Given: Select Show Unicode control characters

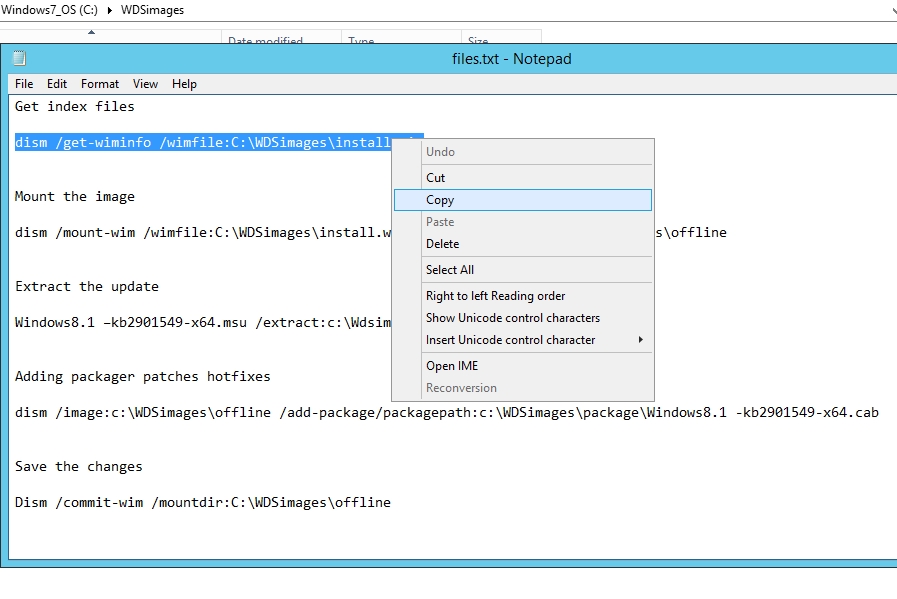Looking at the screenshot, I should (x=523, y=318).
